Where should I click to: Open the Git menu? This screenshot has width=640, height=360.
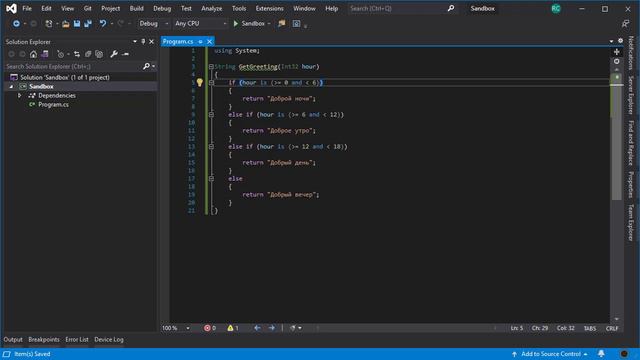point(87,9)
